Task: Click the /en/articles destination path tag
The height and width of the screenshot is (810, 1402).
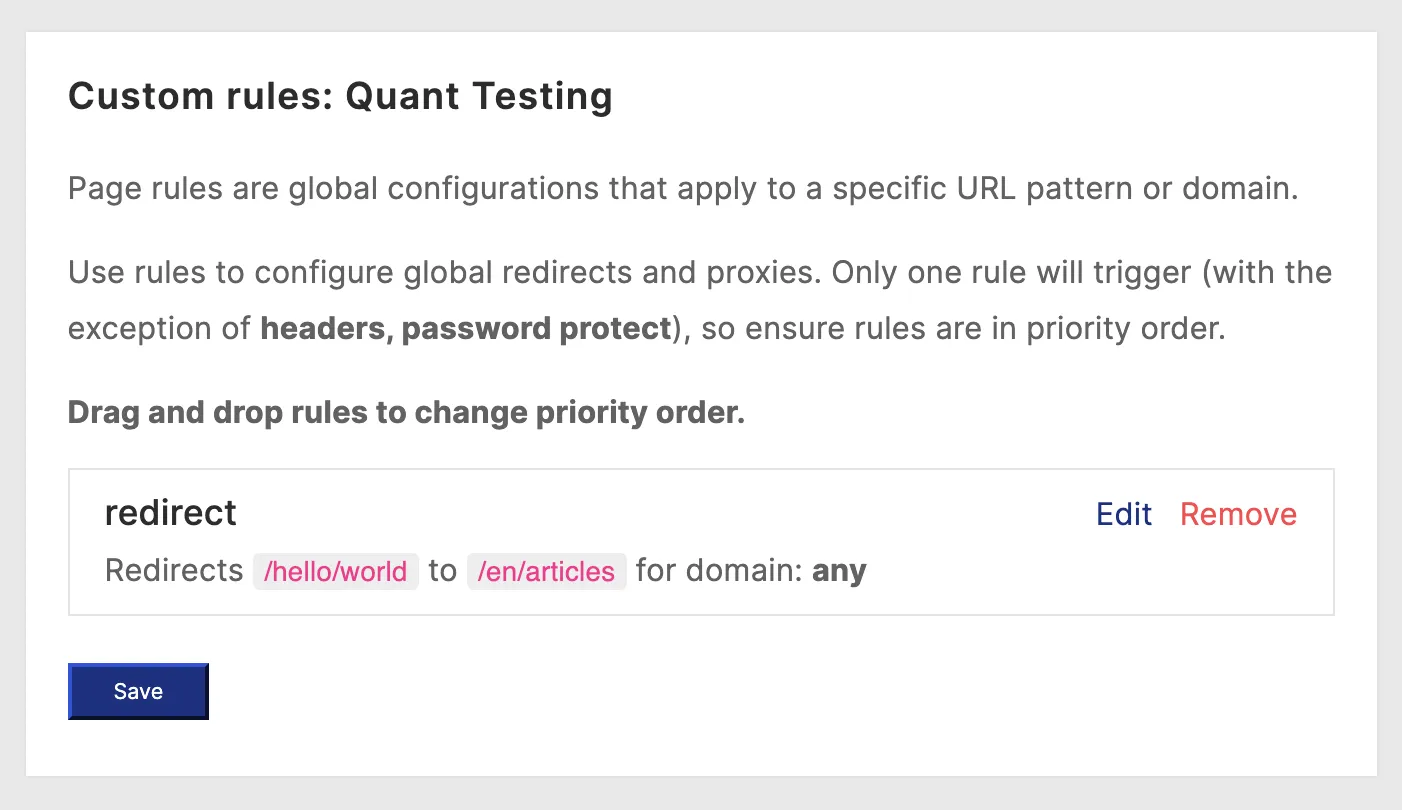Action: tap(546, 572)
